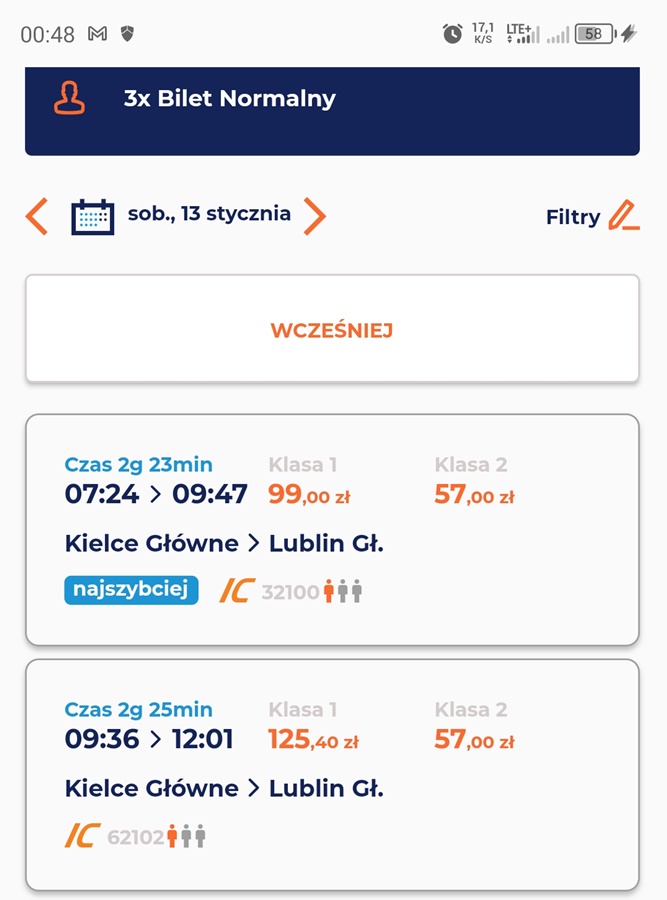Go to next day with right arrow

(315, 216)
